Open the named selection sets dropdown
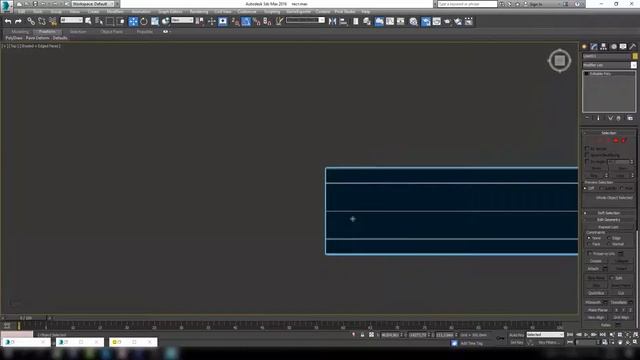Screen dimensions: 640x360 [x=305, y=20]
